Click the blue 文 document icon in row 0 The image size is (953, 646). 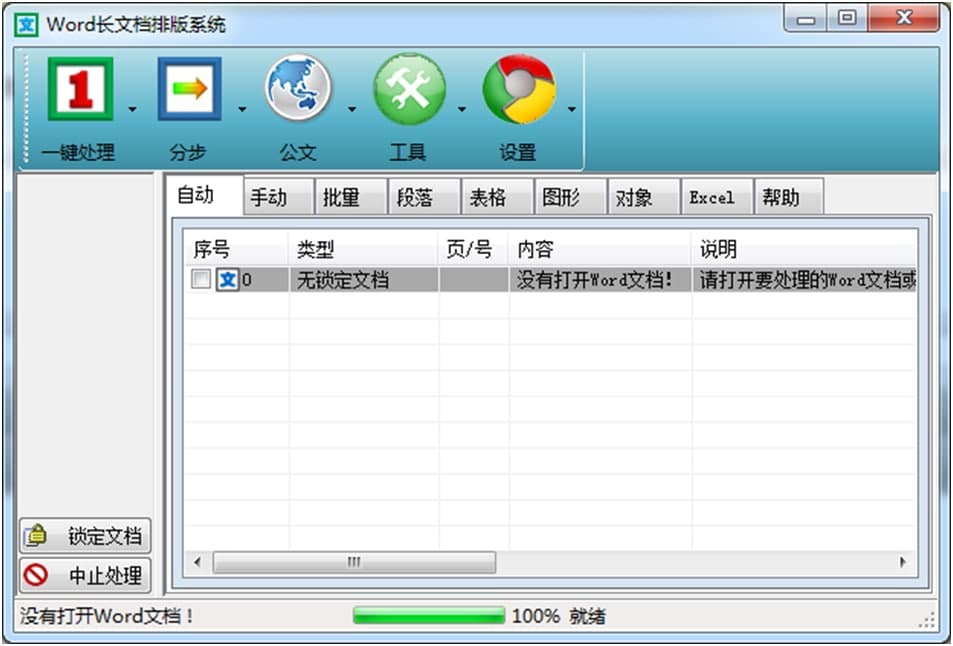tap(227, 280)
